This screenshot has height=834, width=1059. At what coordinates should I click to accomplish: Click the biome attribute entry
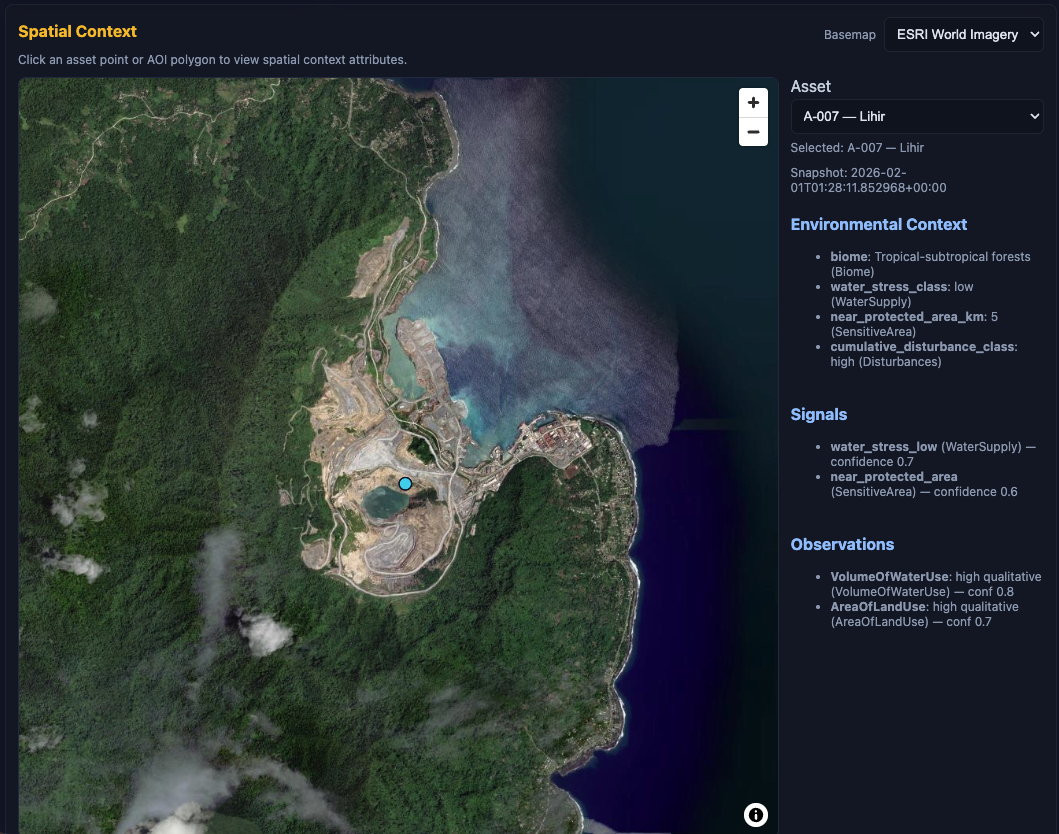[929, 264]
